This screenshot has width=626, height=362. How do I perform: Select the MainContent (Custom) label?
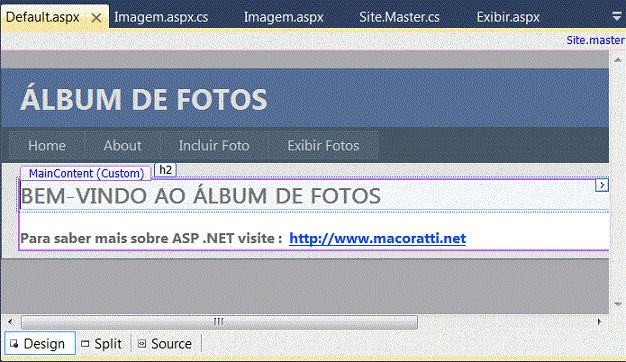click(x=86, y=174)
